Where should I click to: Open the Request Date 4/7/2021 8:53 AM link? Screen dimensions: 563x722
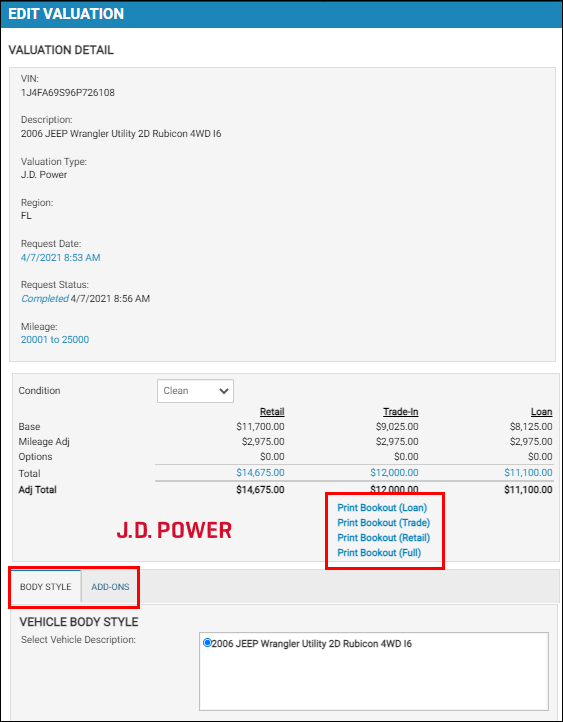60,257
